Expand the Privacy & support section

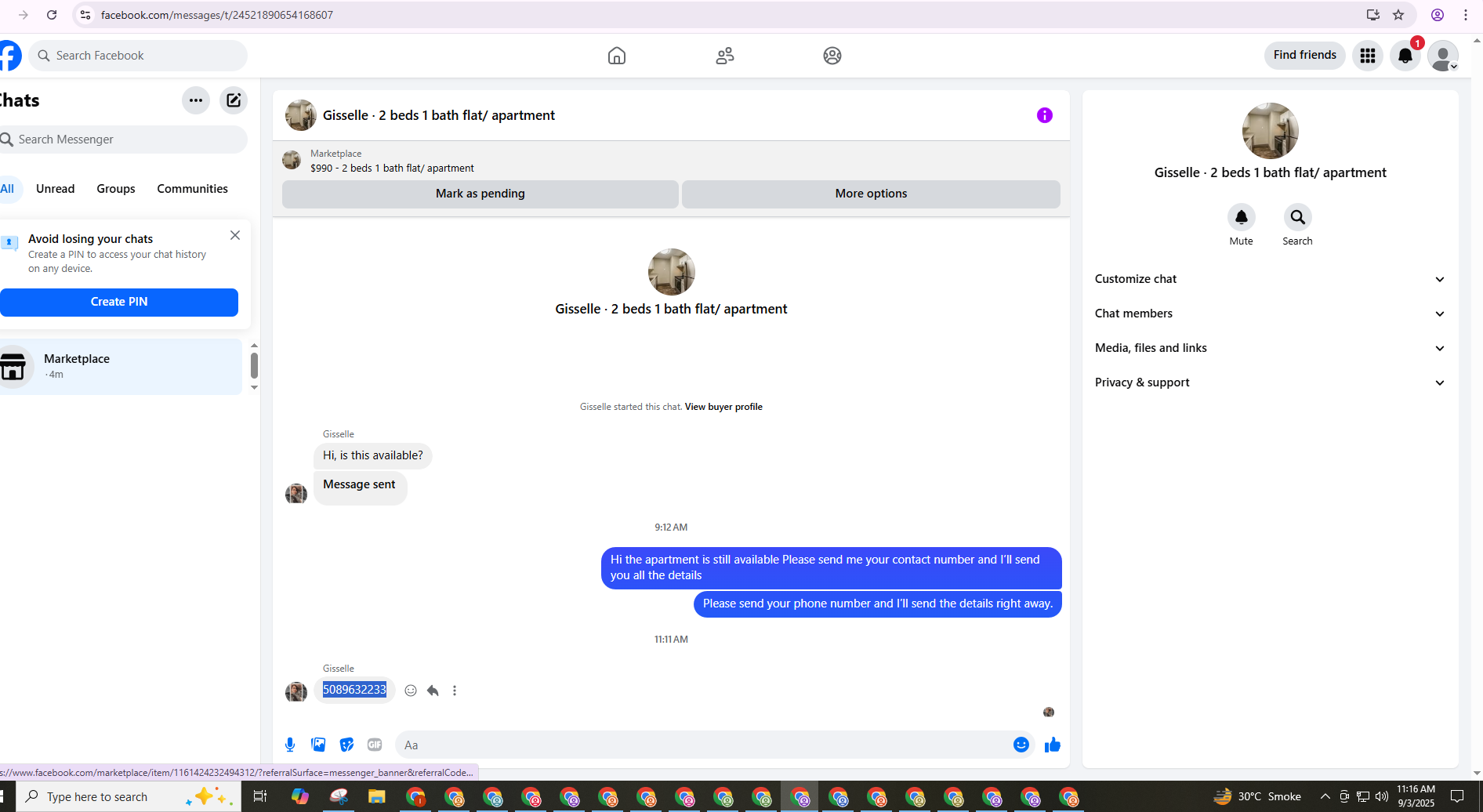click(1270, 382)
